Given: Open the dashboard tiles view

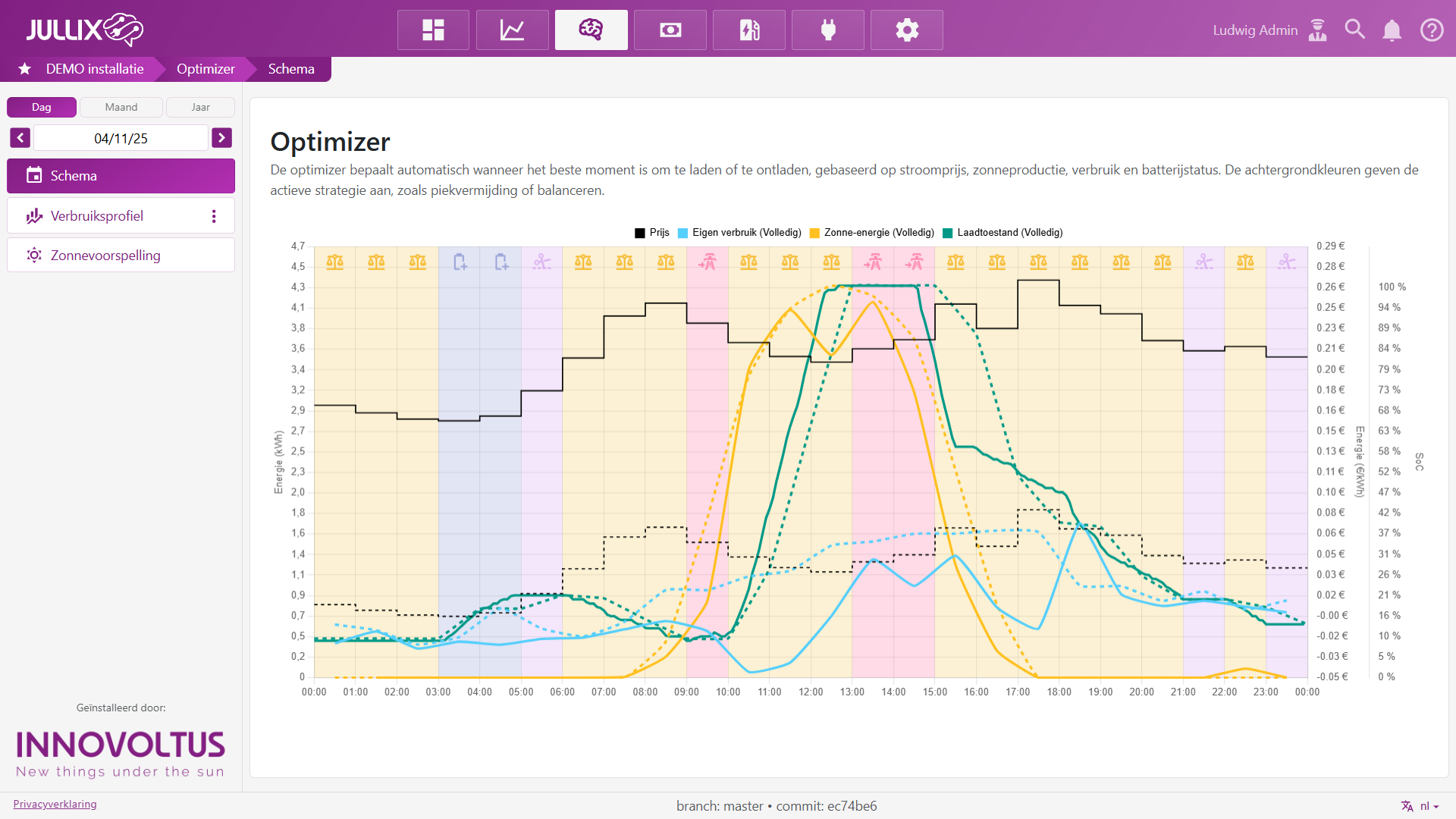Looking at the screenshot, I should click(x=433, y=30).
